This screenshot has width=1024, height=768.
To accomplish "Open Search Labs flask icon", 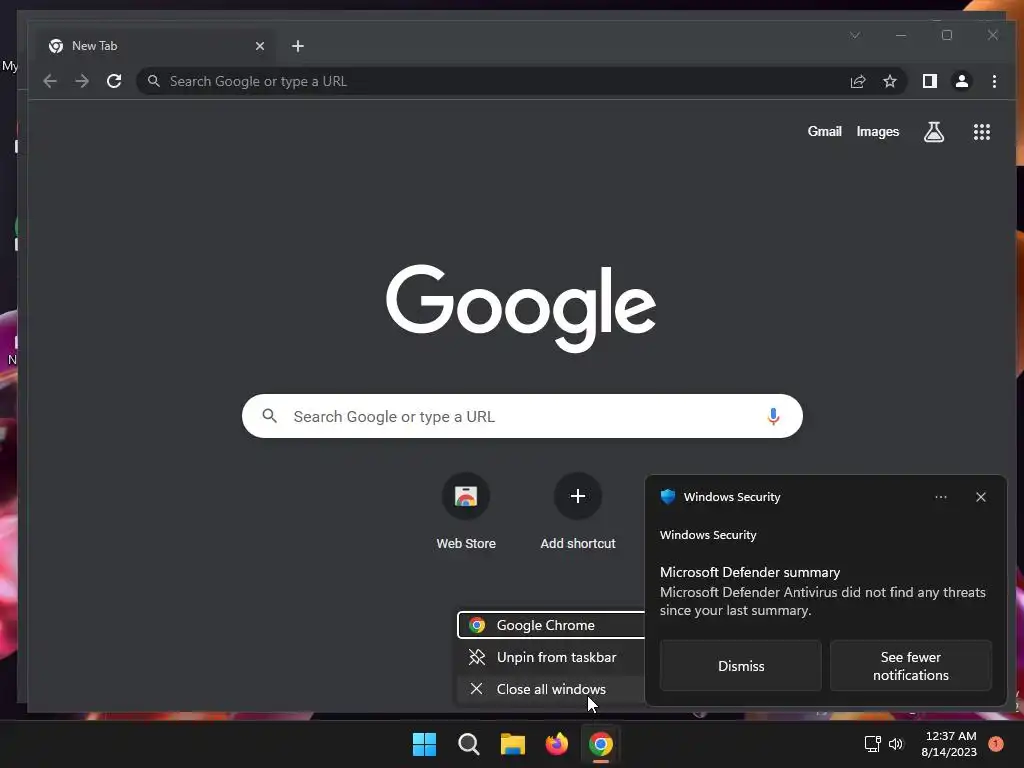I will point(934,132).
